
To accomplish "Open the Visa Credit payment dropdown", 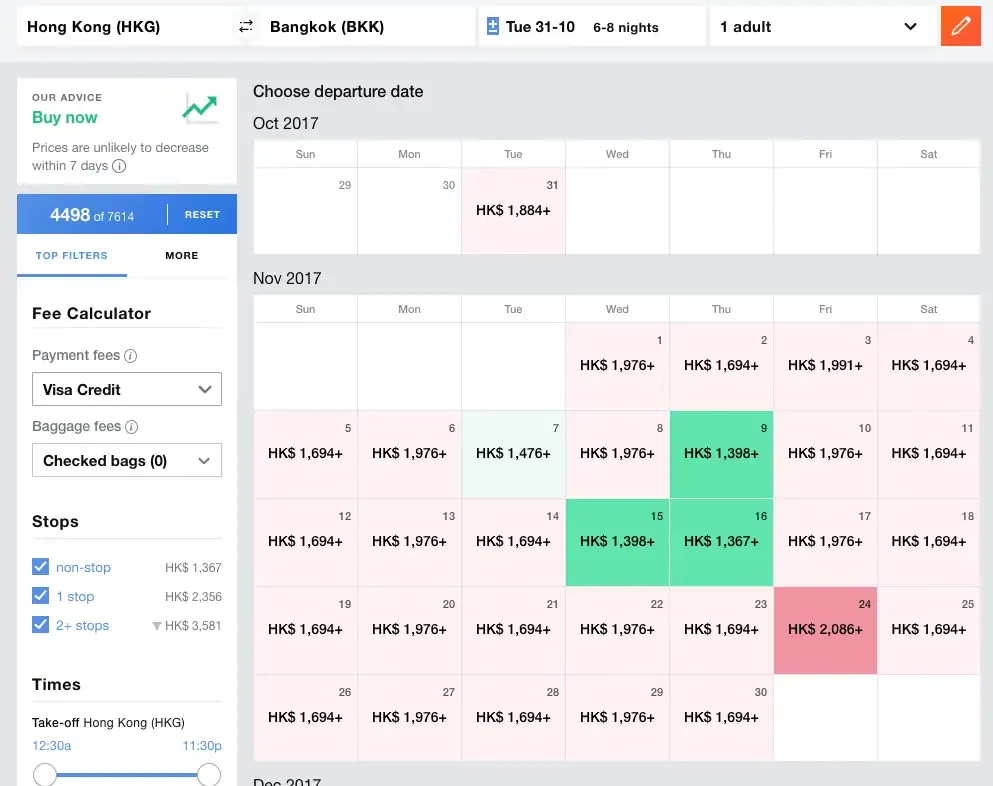I will click(127, 390).
